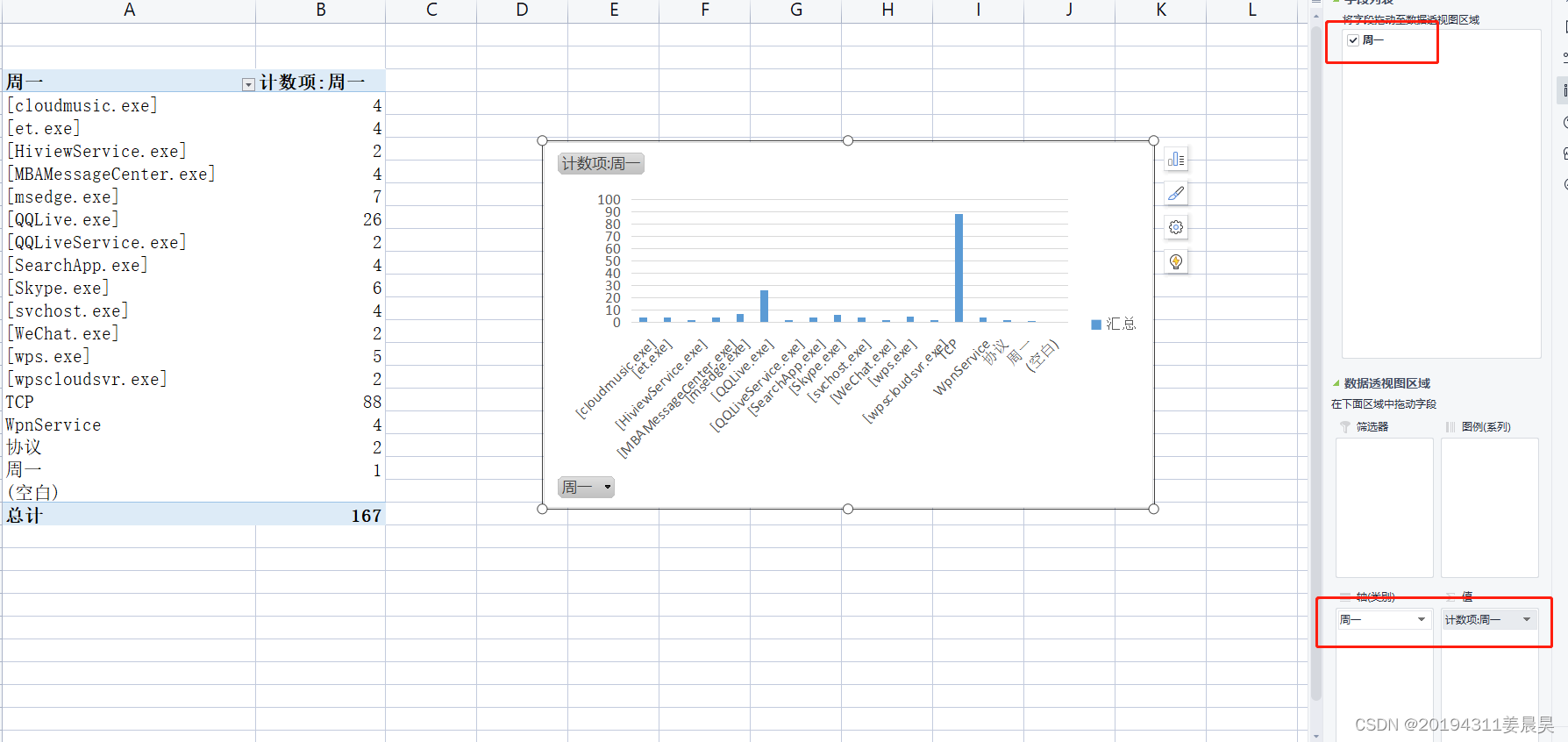
Task: Click the lightbulb suggestion icon beside the chart
Action: click(1176, 261)
